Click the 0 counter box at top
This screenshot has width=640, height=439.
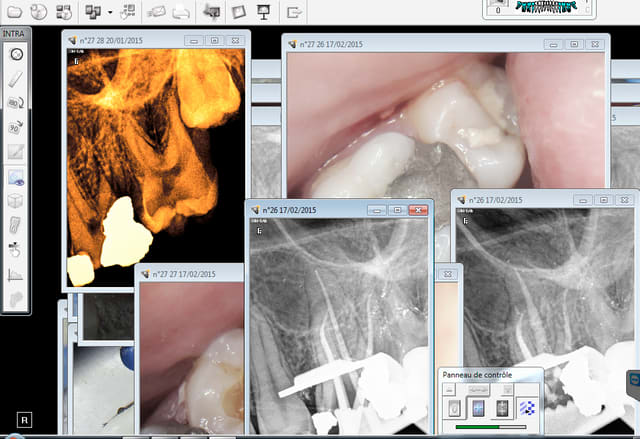click(498, 8)
